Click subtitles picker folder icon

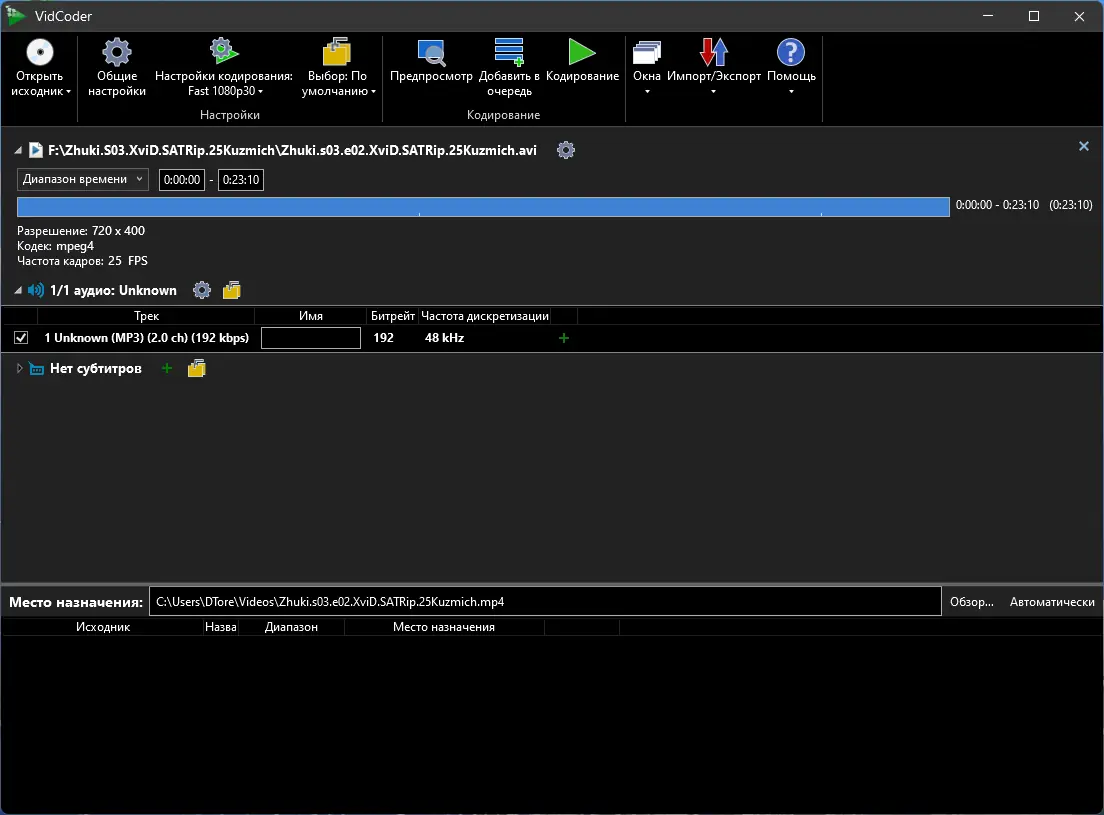click(x=196, y=368)
